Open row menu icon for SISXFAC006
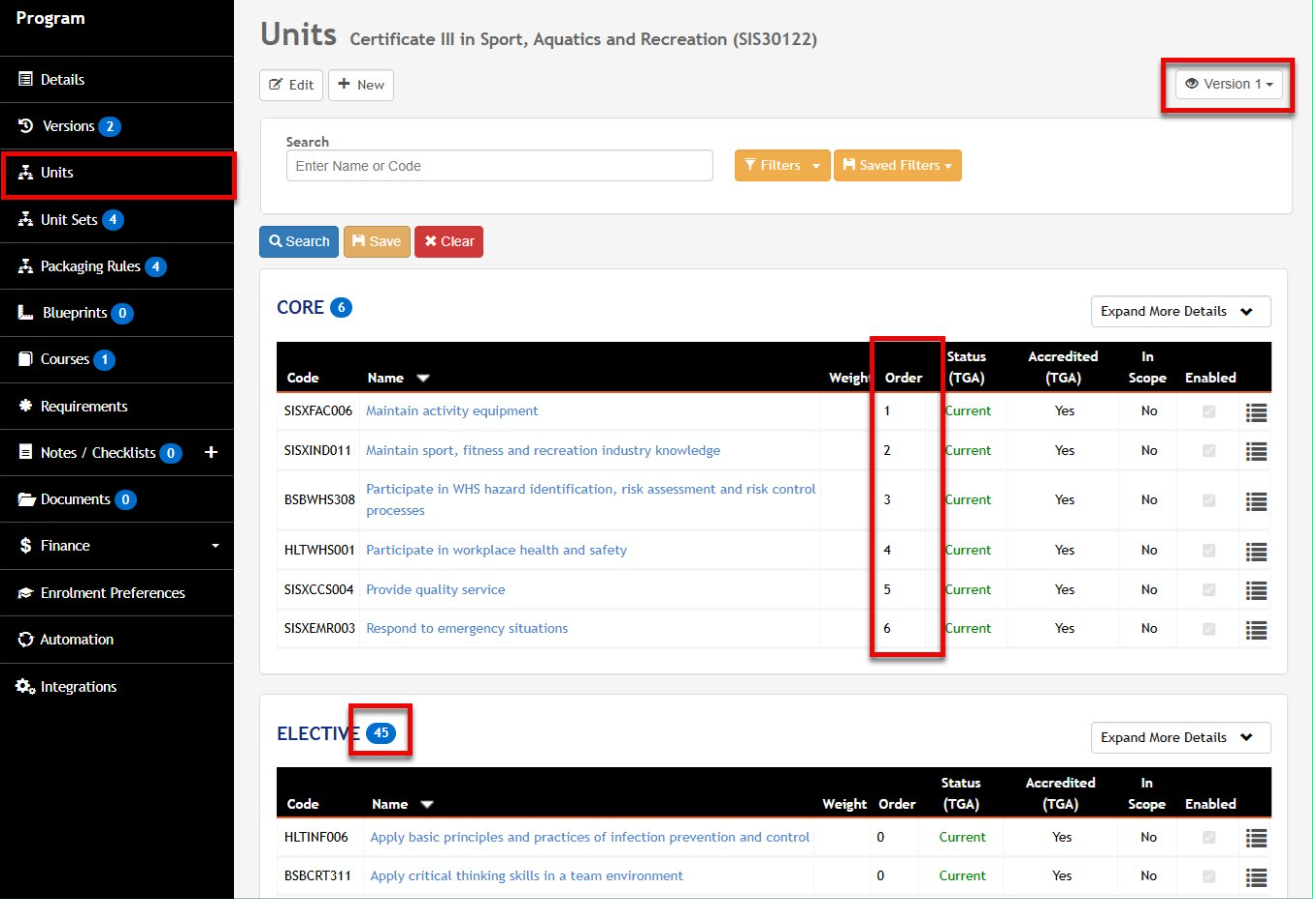The image size is (1313, 899). tap(1256, 411)
